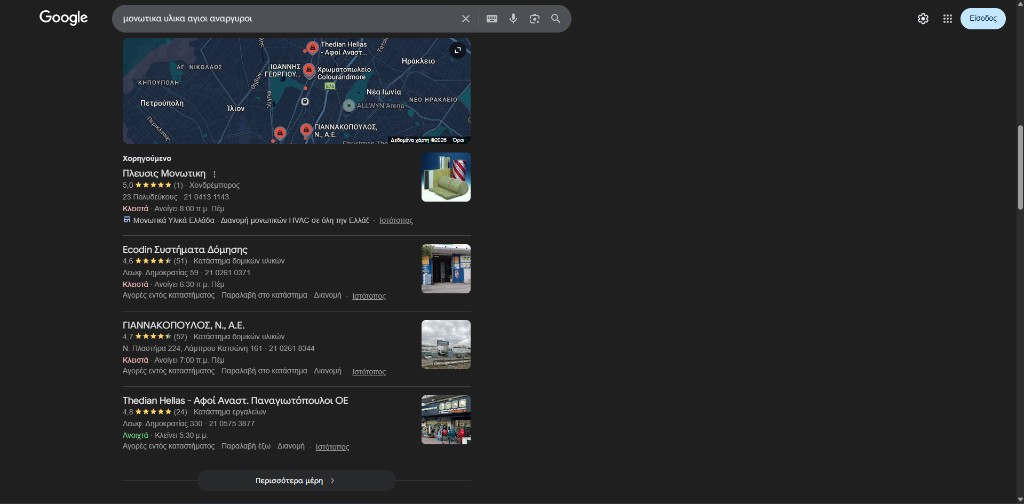
Task: Open the Google apps grid
Action: point(948,19)
